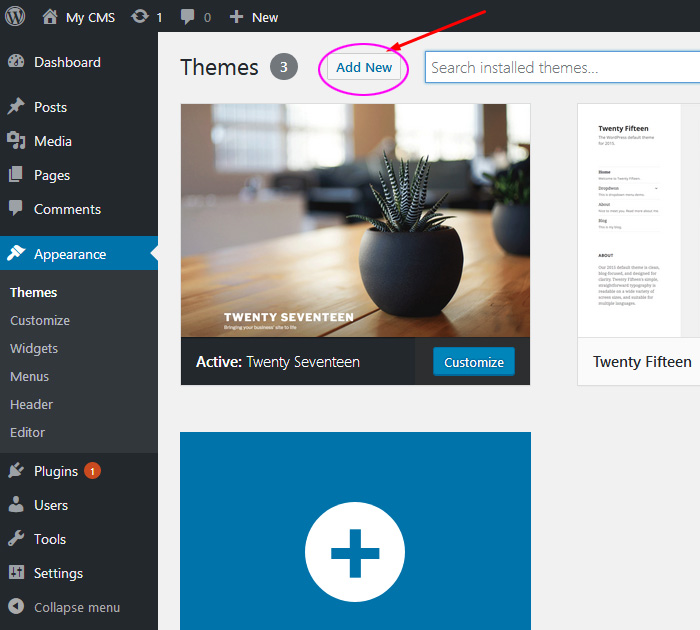The width and height of the screenshot is (700, 630).
Task: Open the comments bubble in admin bar
Action: pyautogui.click(x=188, y=17)
